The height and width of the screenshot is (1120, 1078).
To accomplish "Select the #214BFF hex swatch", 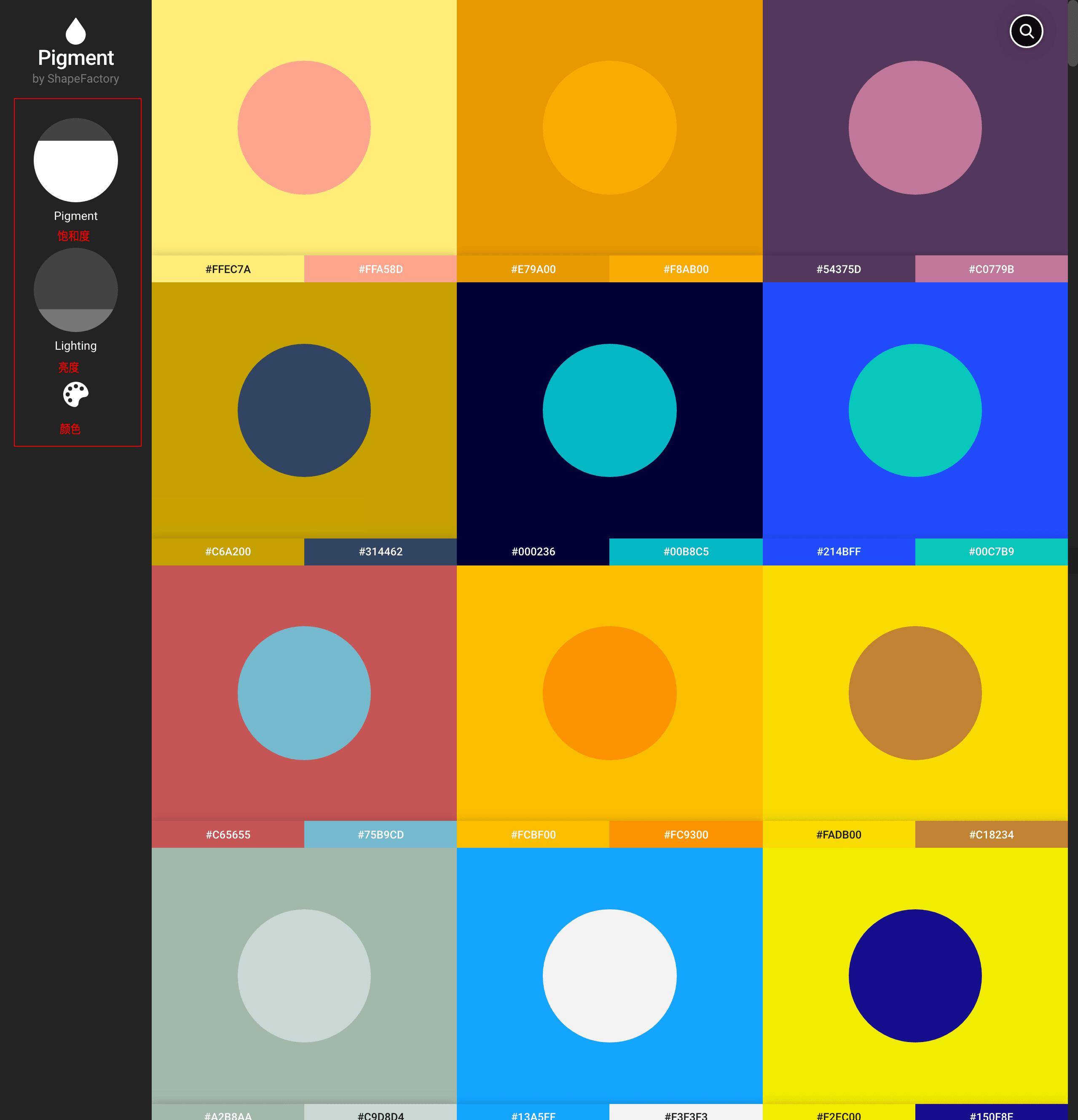I will 839,552.
